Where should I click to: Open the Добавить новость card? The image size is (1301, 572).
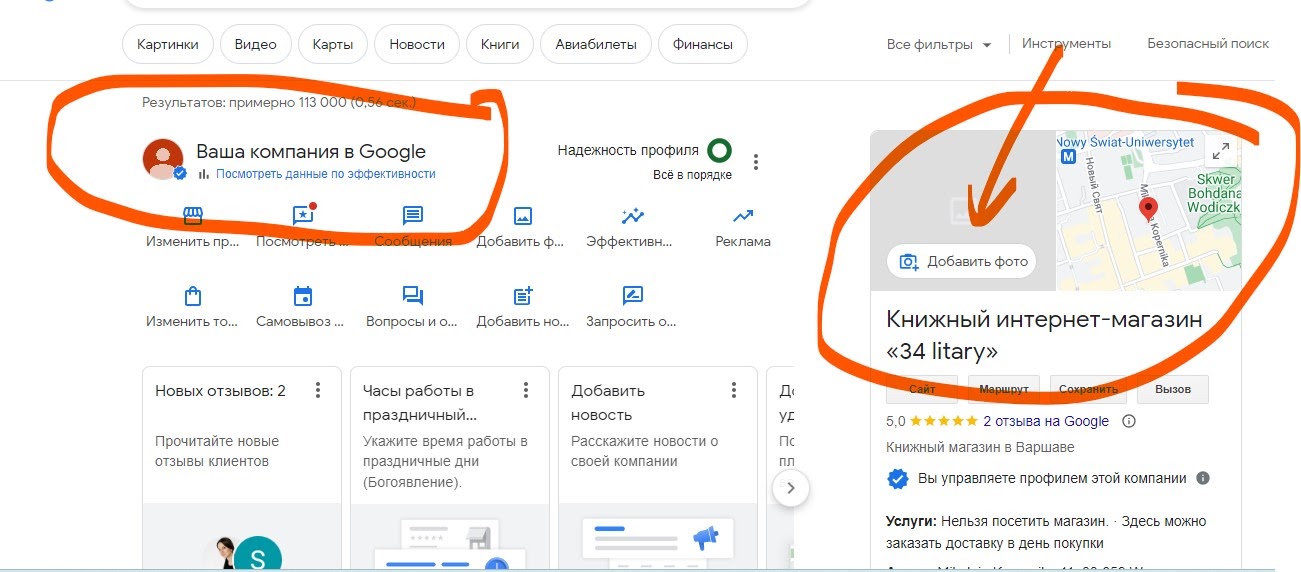coord(658,469)
